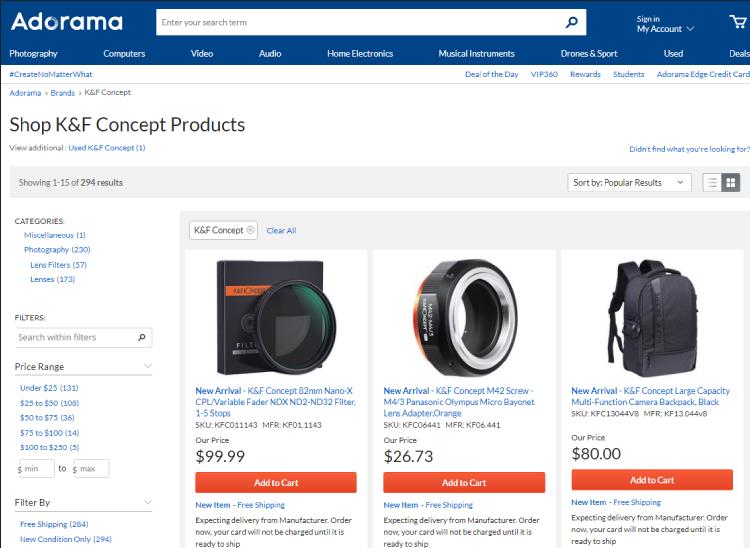Screen dimensions: 750x548
Task: Click the search magnifier icon in header
Action: pos(571,22)
